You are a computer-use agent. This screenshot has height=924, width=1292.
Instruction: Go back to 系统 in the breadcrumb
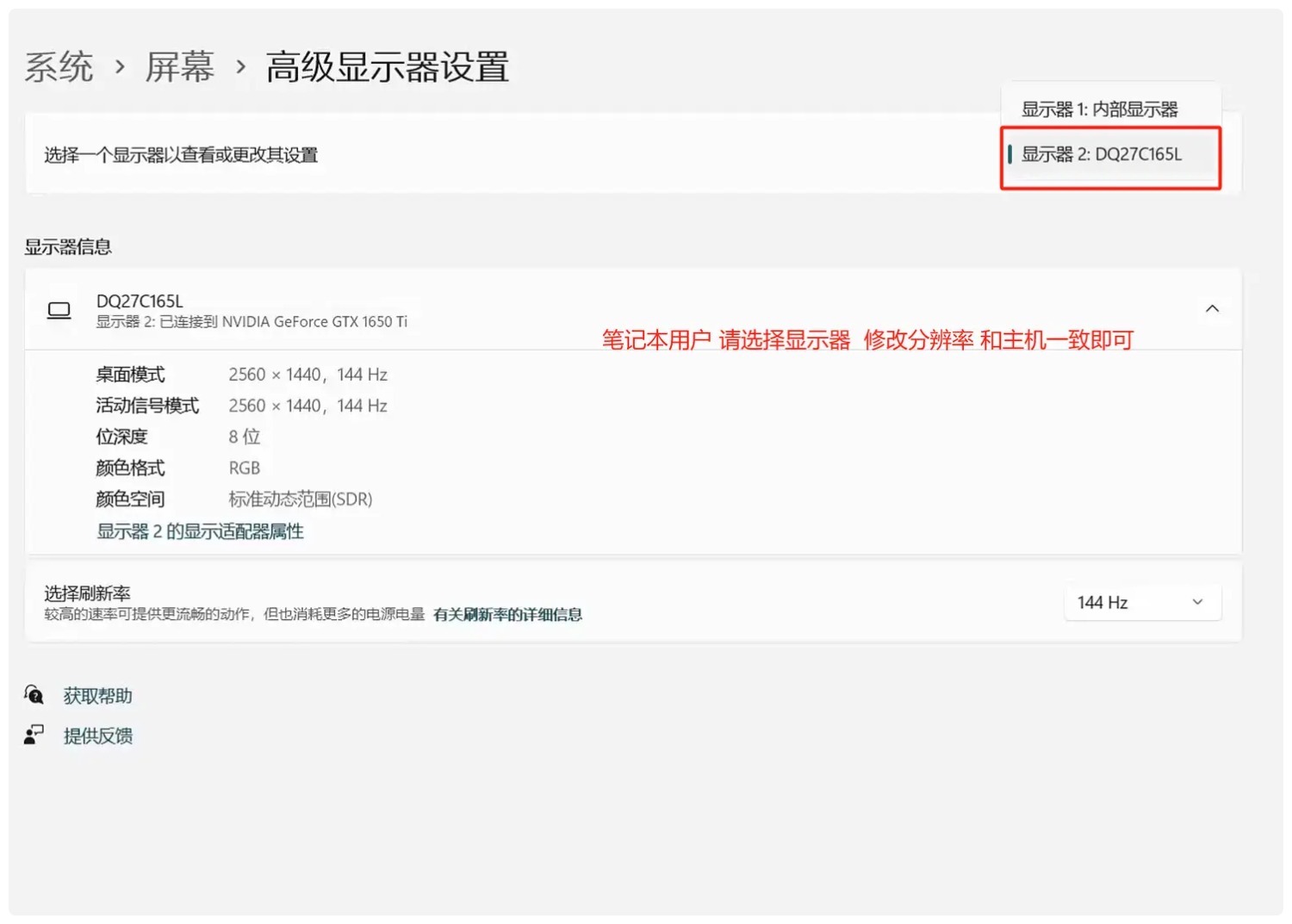pyautogui.click(x=59, y=66)
